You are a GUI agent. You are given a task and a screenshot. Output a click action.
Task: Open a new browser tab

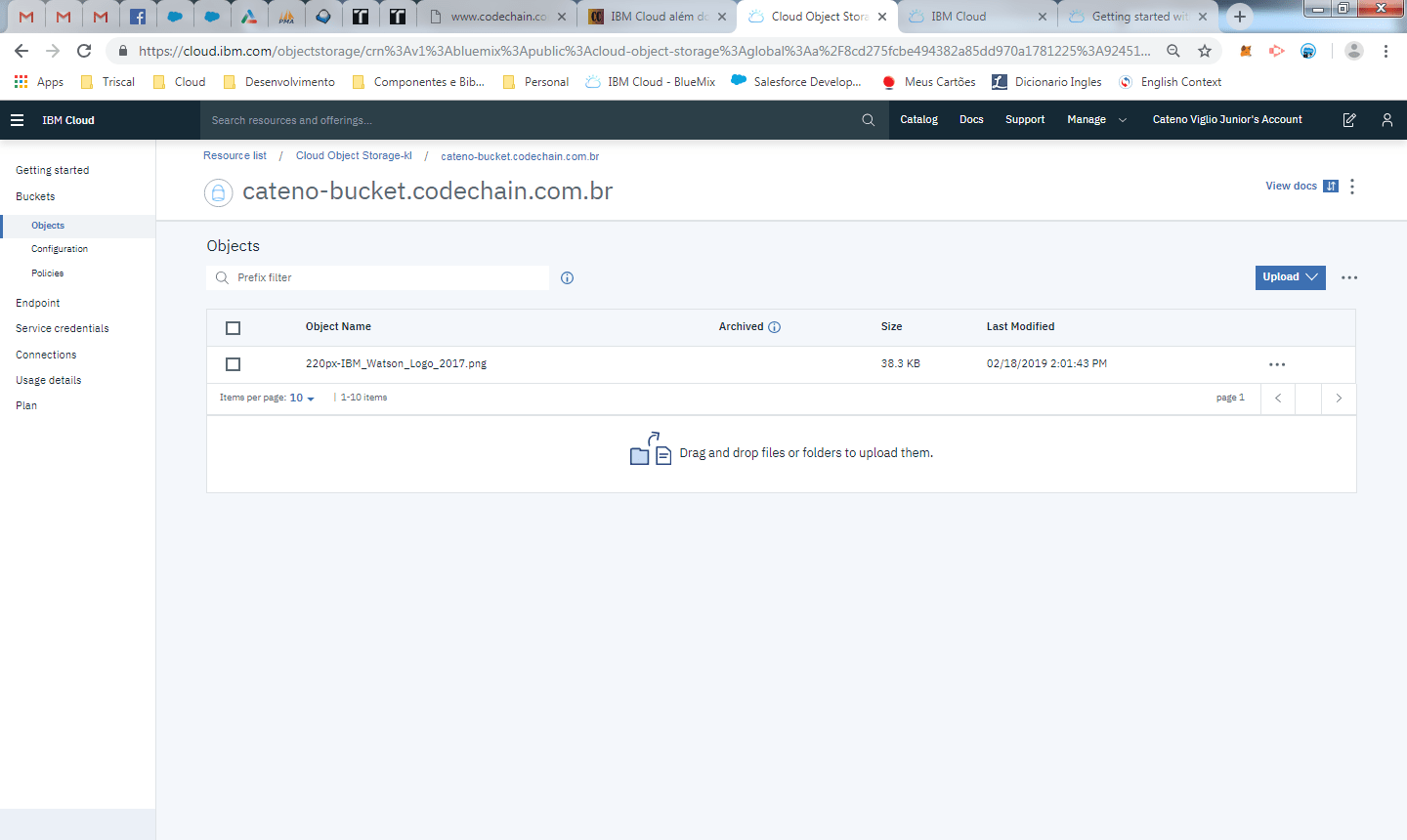pos(1240,17)
